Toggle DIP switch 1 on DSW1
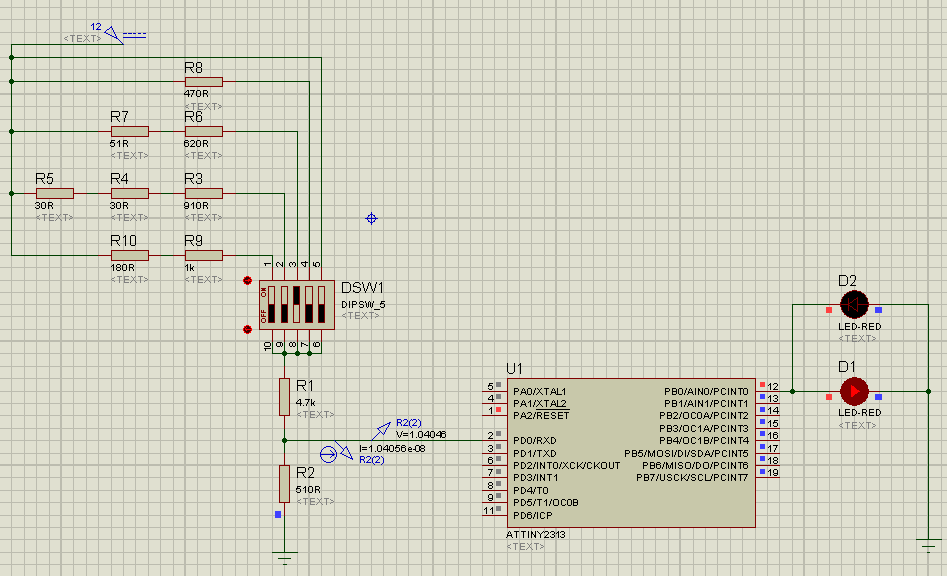 [x=272, y=304]
